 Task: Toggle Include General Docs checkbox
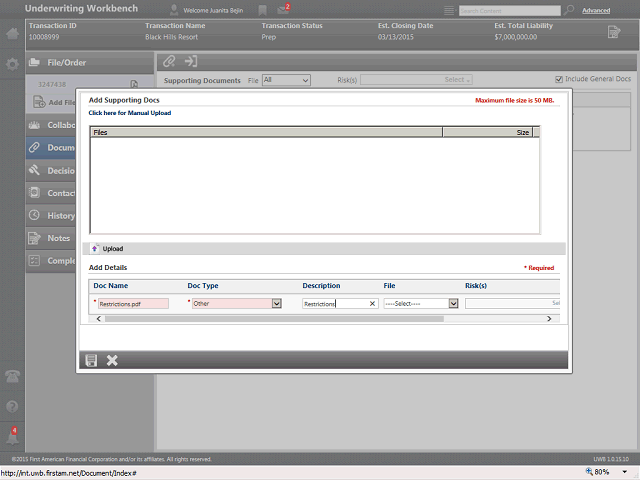pyautogui.click(x=559, y=79)
